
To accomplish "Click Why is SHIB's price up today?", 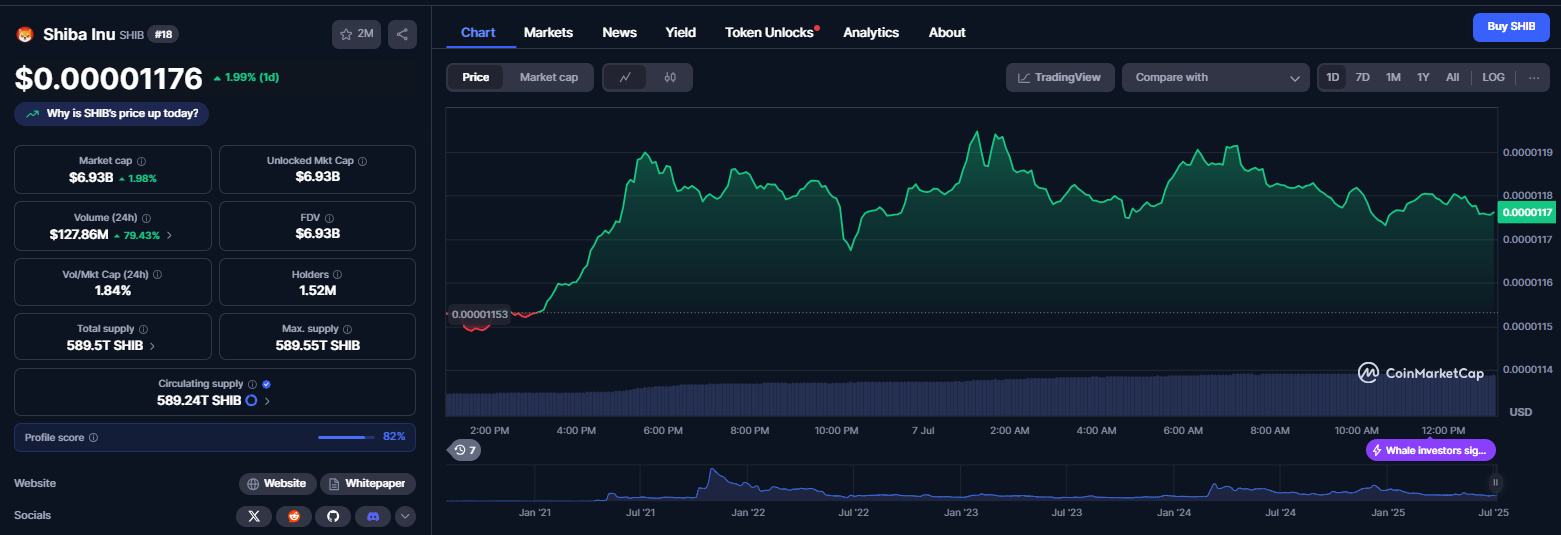I will (112, 113).
